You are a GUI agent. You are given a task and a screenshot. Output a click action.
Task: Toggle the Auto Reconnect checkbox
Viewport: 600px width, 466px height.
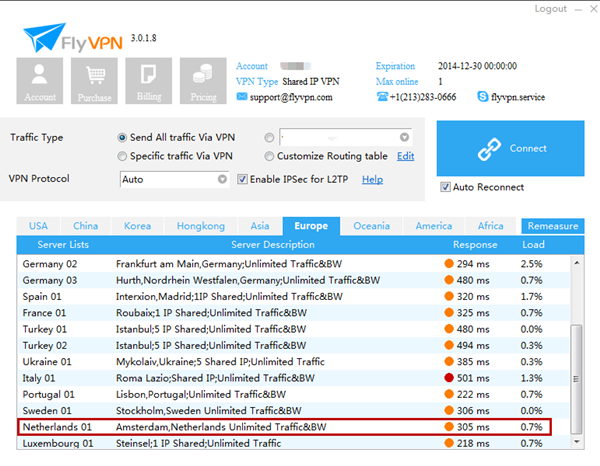tap(445, 187)
